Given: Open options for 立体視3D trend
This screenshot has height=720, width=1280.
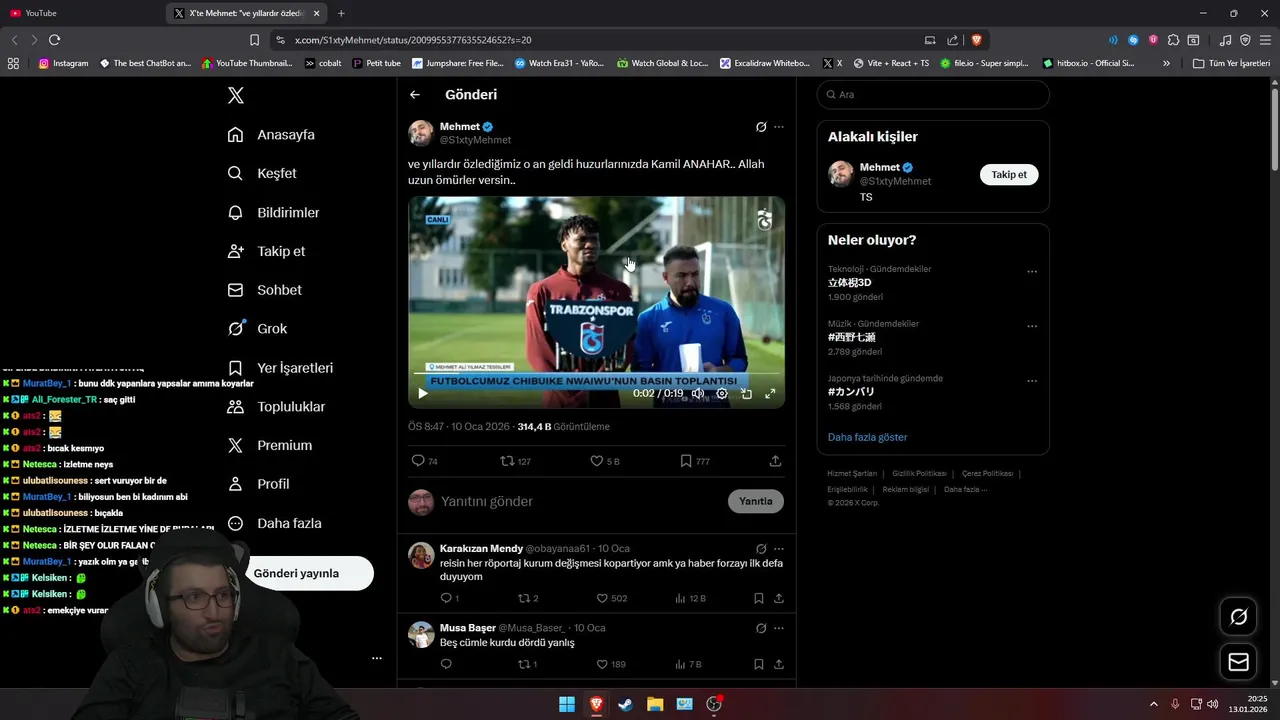Looking at the screenshot, I should click(x=1032, y=271).
